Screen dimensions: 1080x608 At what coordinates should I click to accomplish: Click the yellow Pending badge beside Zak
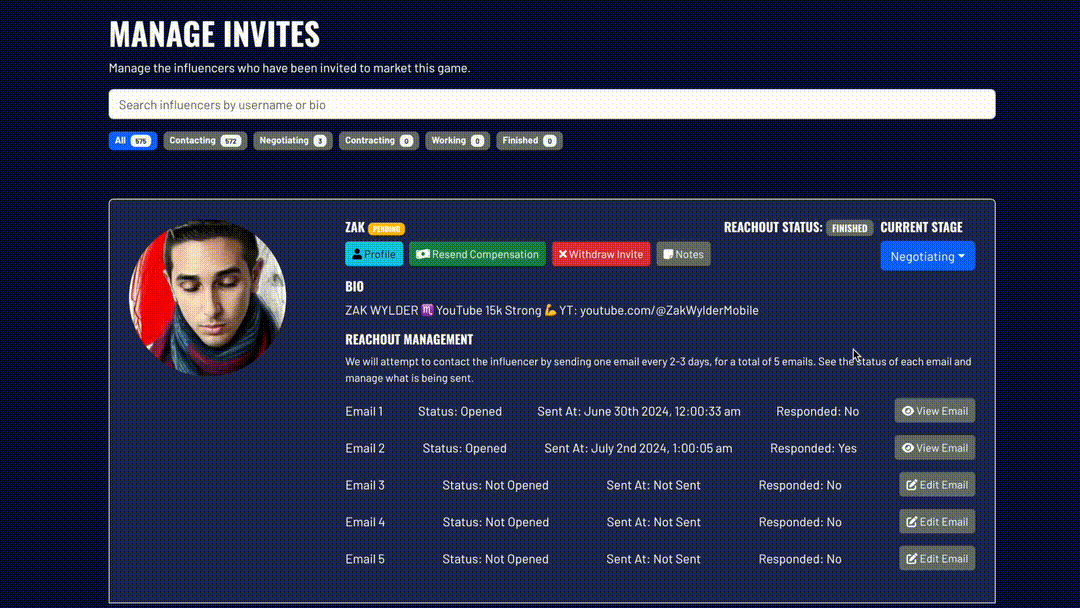[386, 229]
